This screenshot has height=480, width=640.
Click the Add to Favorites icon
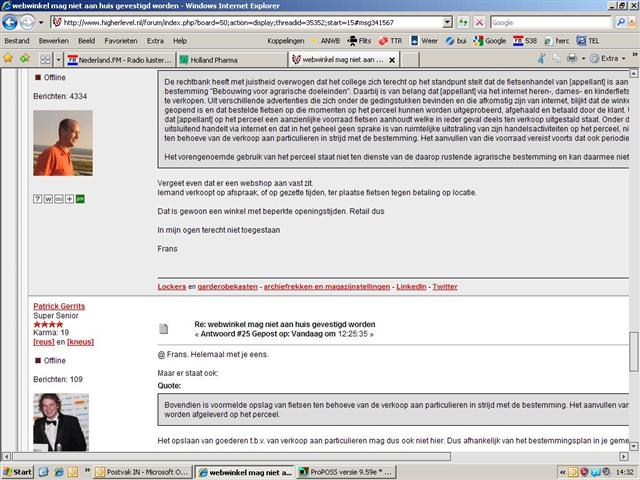[25, 58]
